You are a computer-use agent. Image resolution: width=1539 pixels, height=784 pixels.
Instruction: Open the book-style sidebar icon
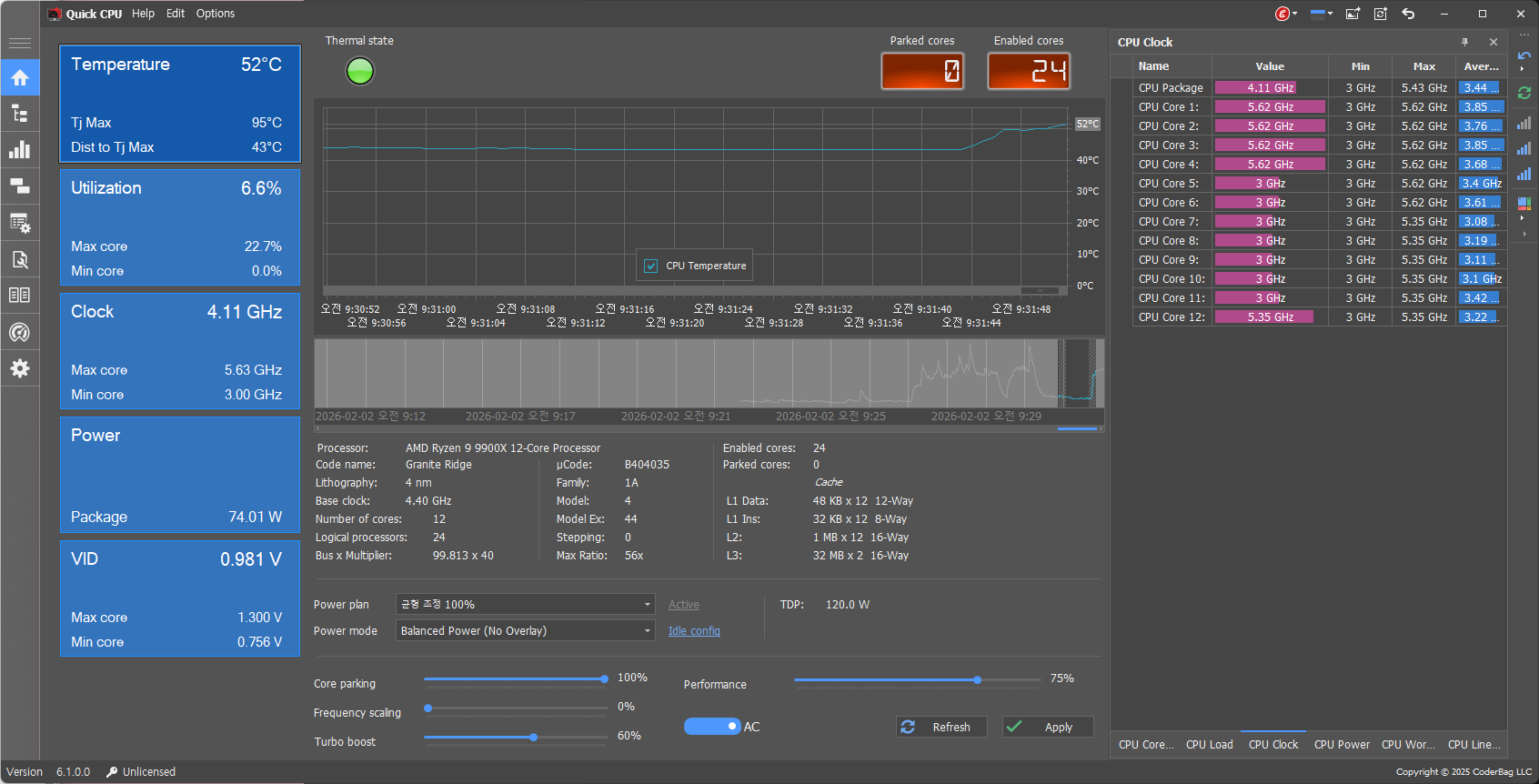coord(20,296)
